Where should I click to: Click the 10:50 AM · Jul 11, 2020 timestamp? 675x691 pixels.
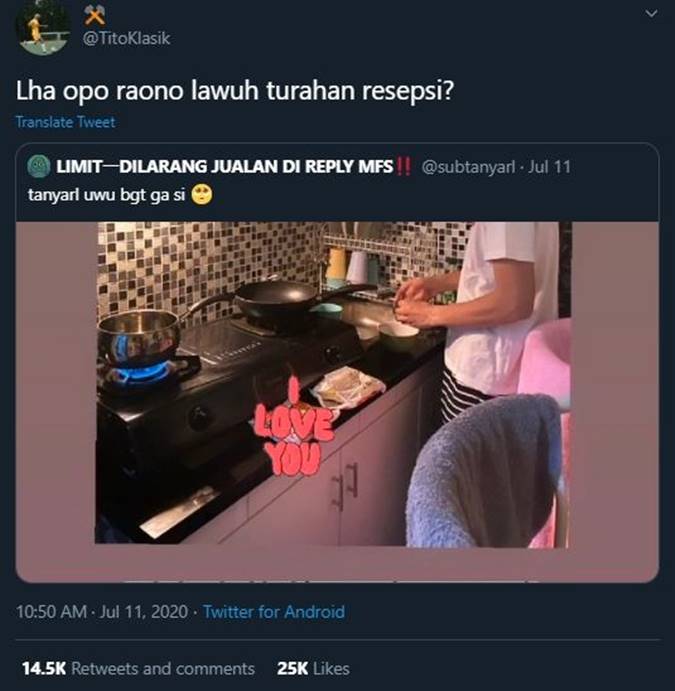[x=102, y=612]
